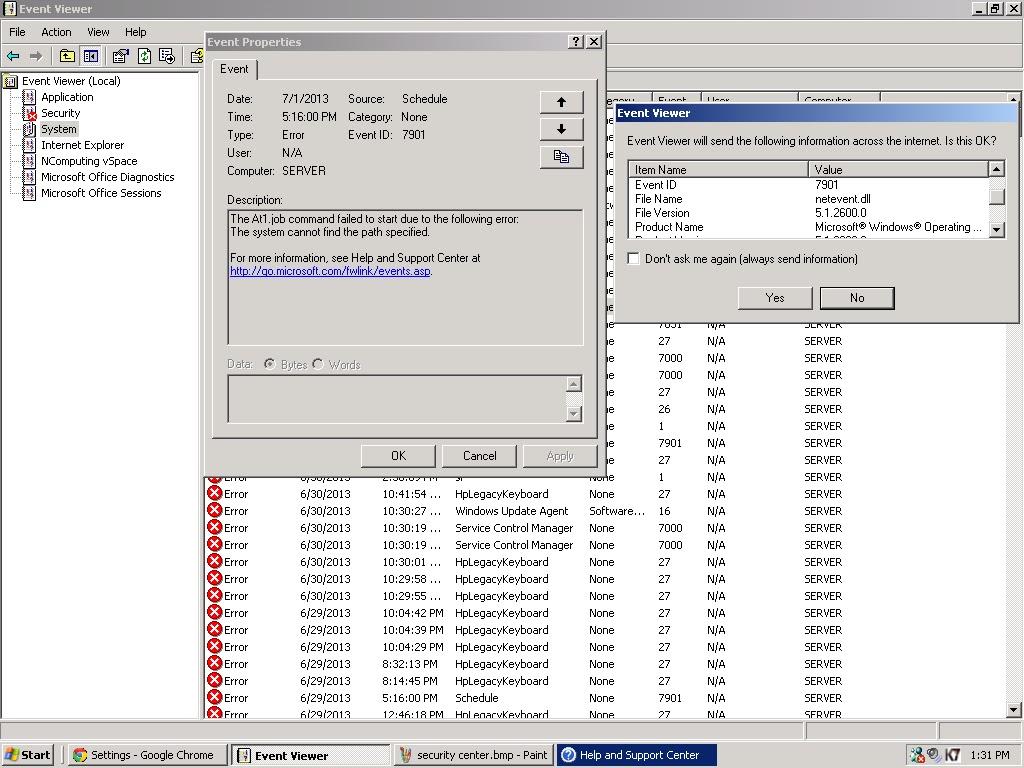Open the File menu
The width and height of the screenshot is (1024, 768).
pos(17,32)
